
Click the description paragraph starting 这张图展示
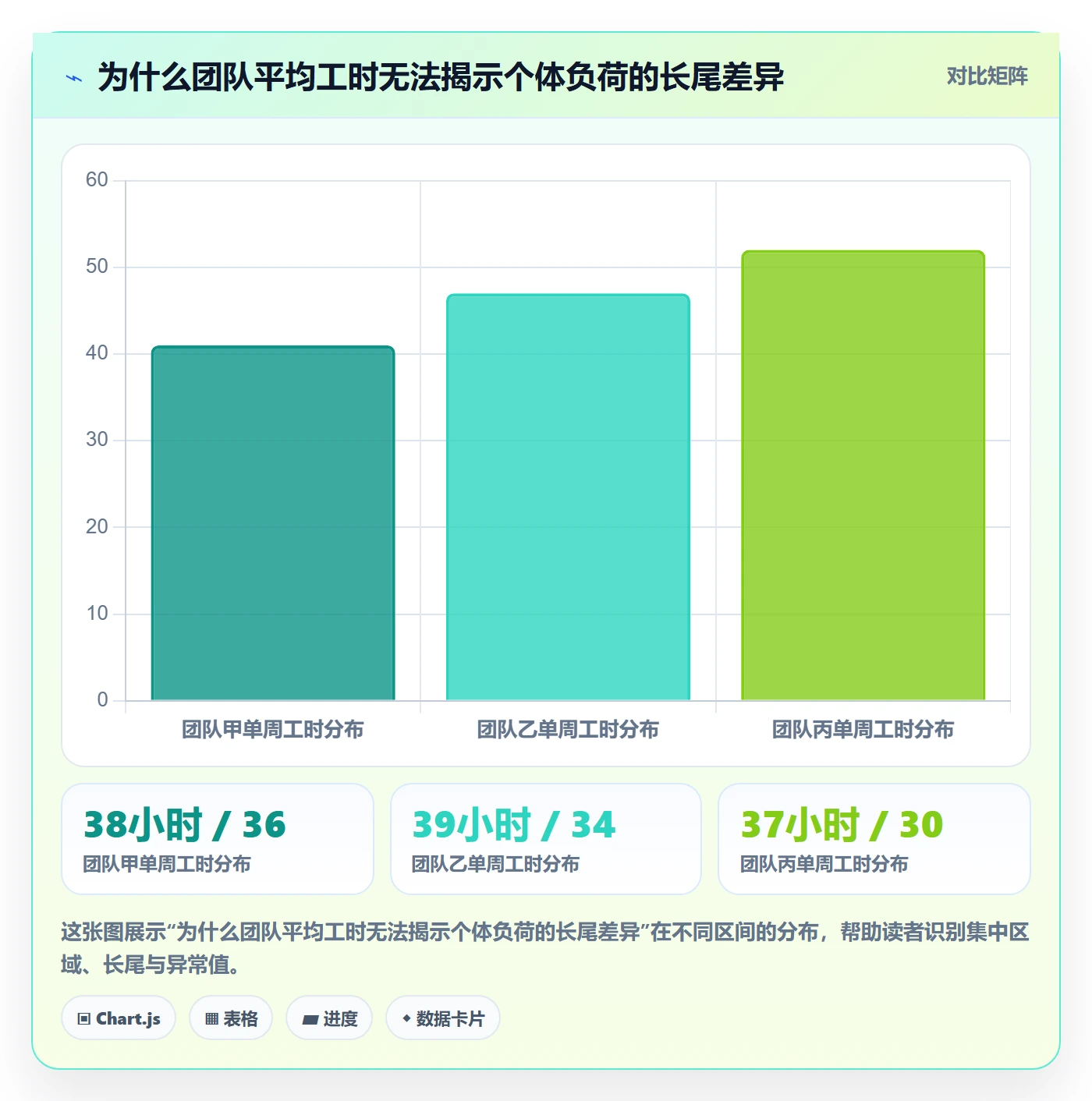[x=545, y=948]
